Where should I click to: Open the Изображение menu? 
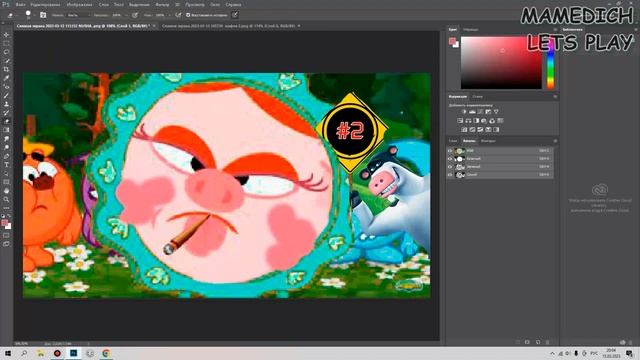[x=80, y=4]
